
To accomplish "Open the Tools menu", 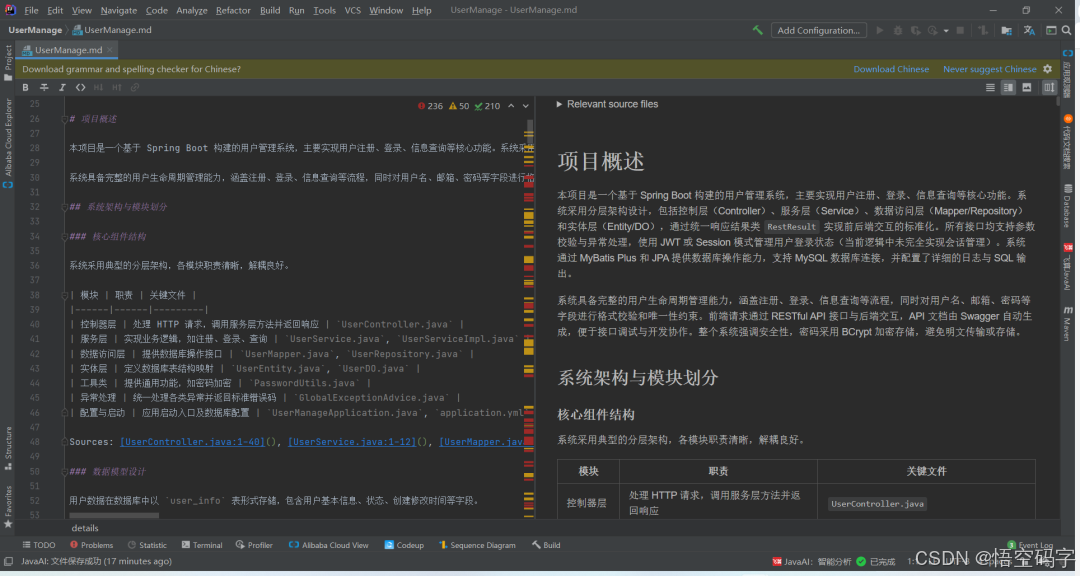I will [324, 10].
